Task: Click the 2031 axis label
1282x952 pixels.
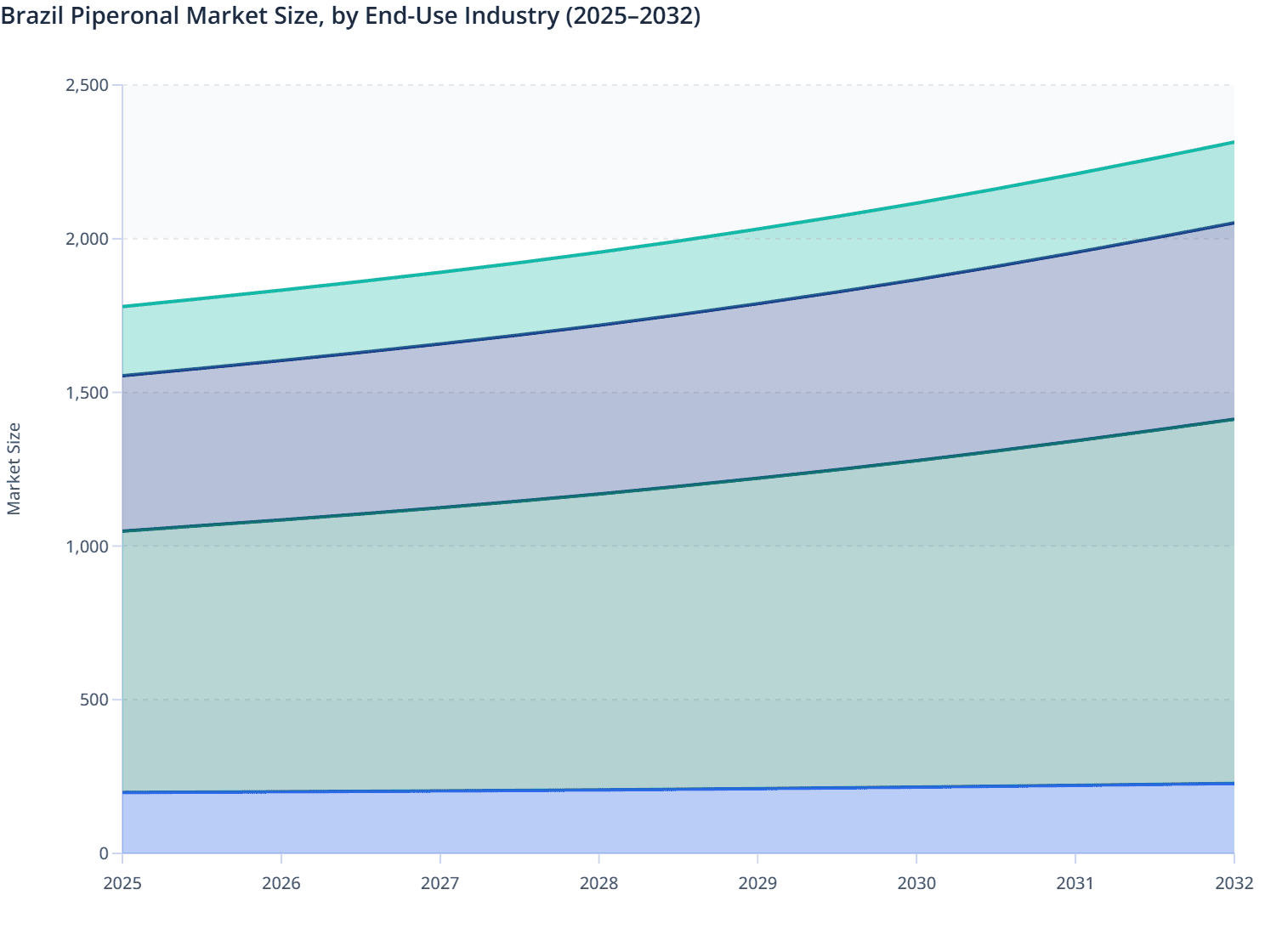Action: click(x=1075, y=884)
